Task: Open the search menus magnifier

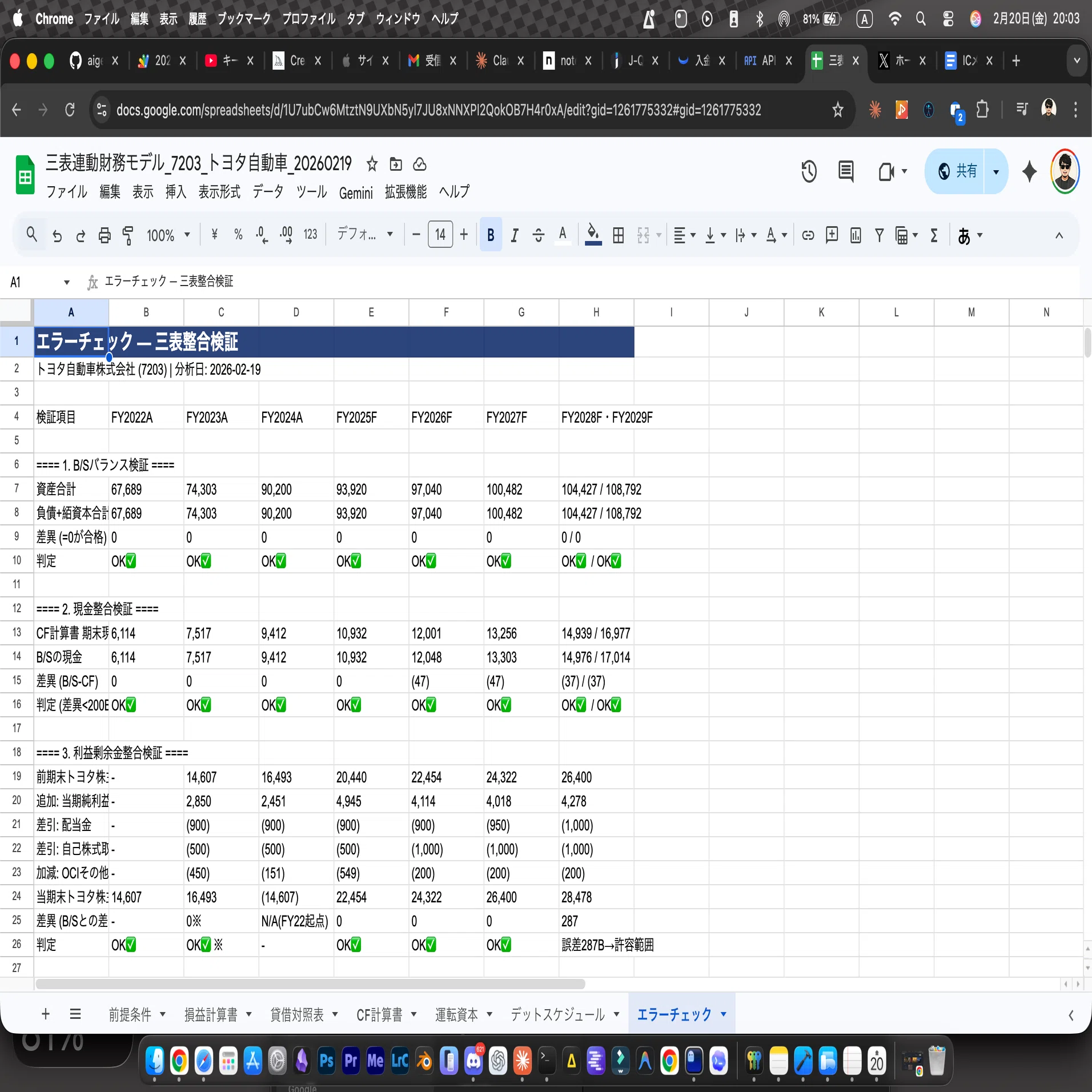Action: [x=32, y=234]
